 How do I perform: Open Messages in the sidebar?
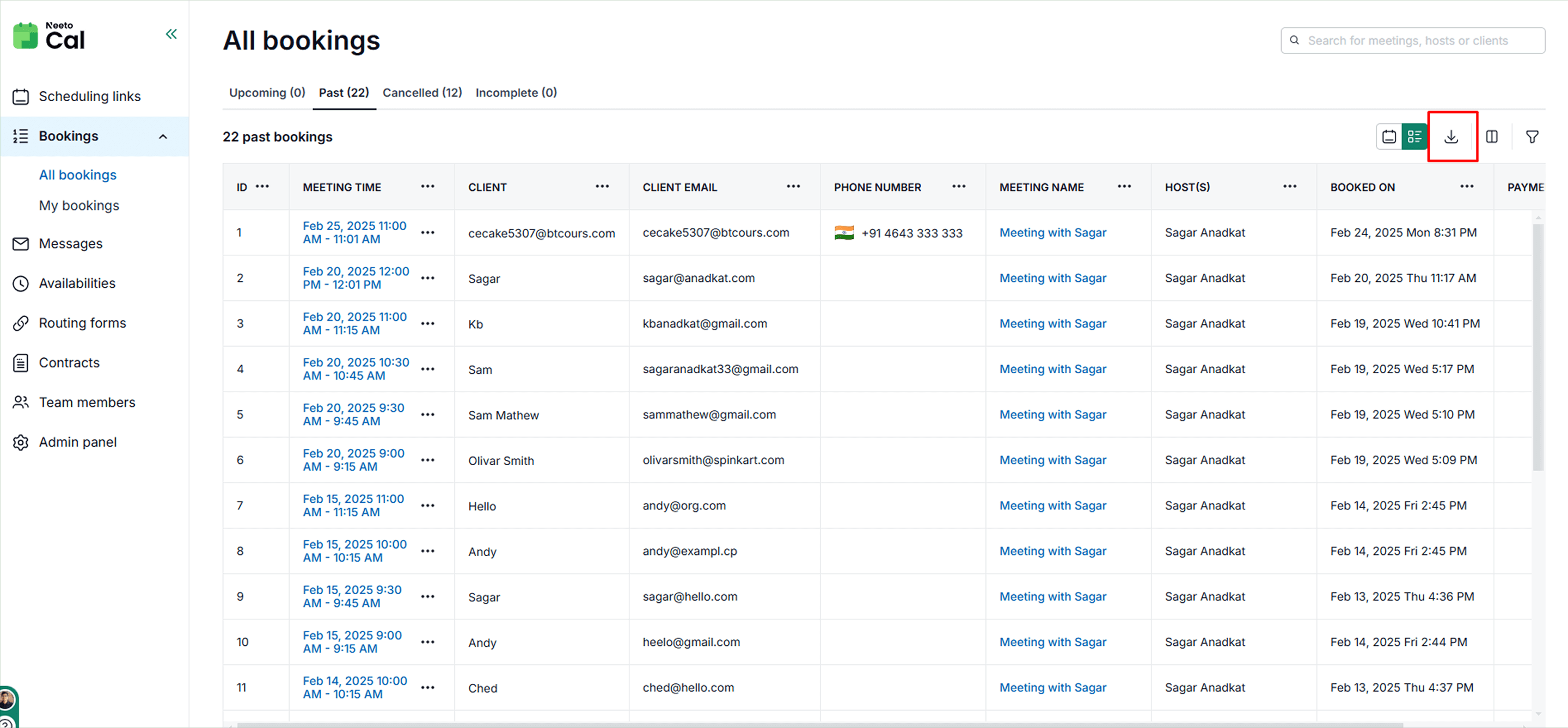(71, 243)
